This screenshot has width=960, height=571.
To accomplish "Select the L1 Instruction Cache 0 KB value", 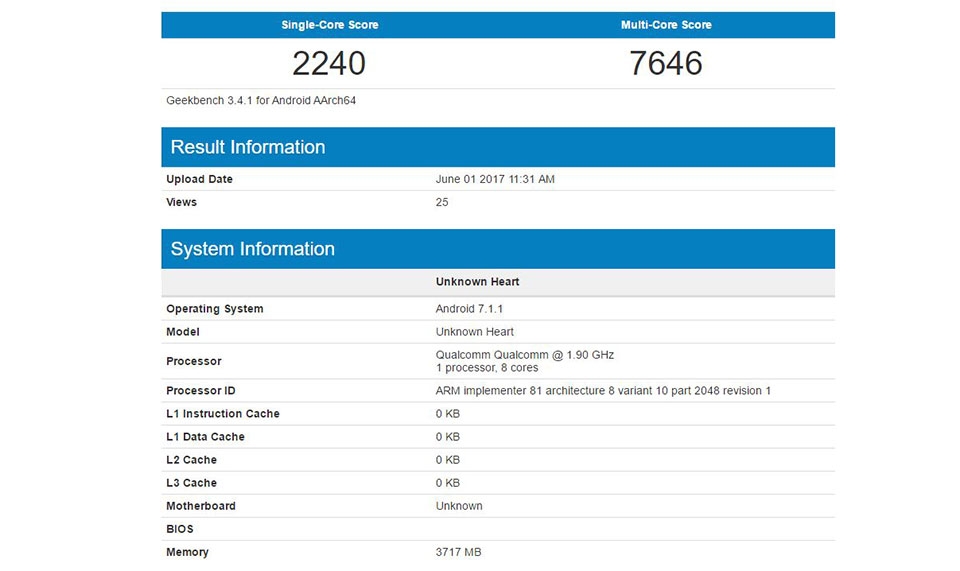I will (448, 414).
